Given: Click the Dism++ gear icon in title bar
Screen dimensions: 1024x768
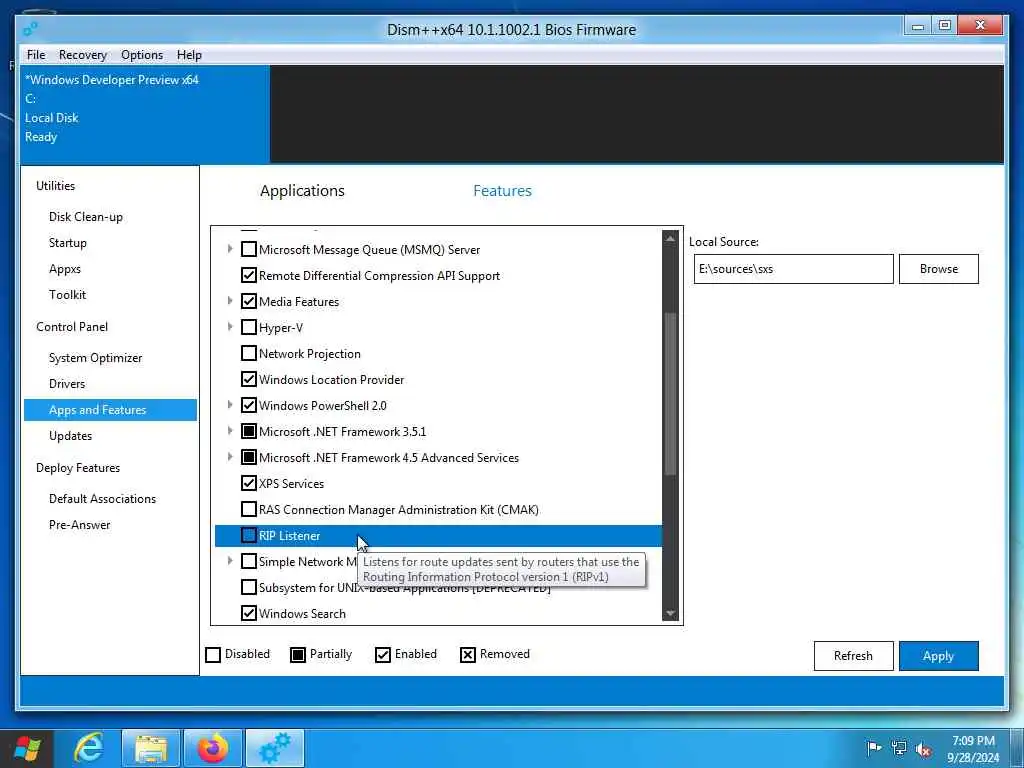Looking at the screenshot, I should point(30,29).
